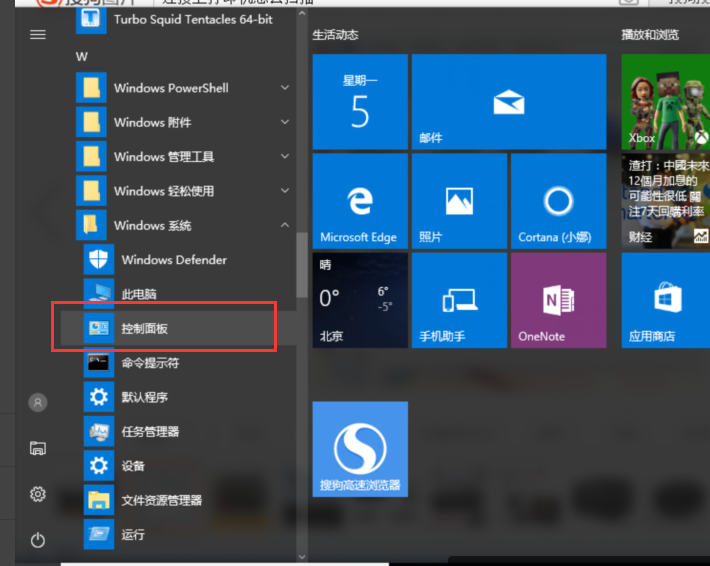The width and height of the screenshot is (710, 566).
Task: Click the user account icon
Action: pyautogui.click(x=38, y=402)
